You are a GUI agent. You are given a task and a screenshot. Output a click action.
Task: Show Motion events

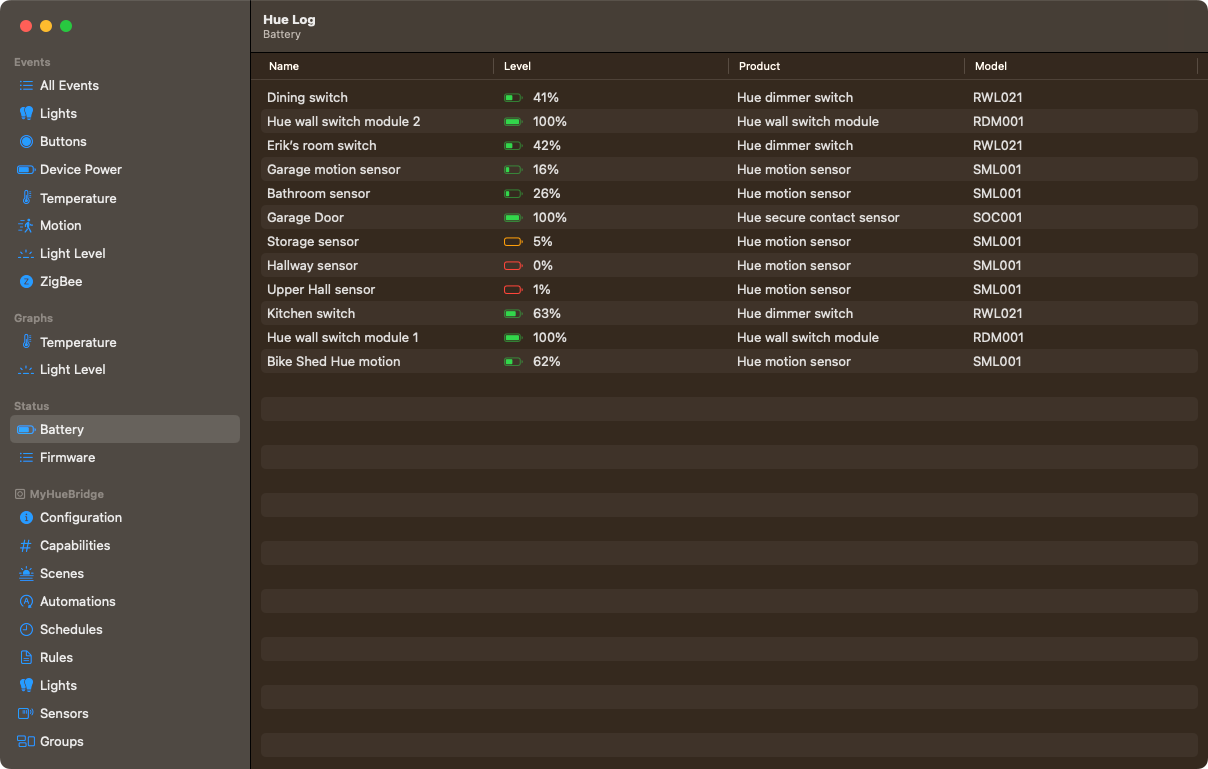pos(58,225)
